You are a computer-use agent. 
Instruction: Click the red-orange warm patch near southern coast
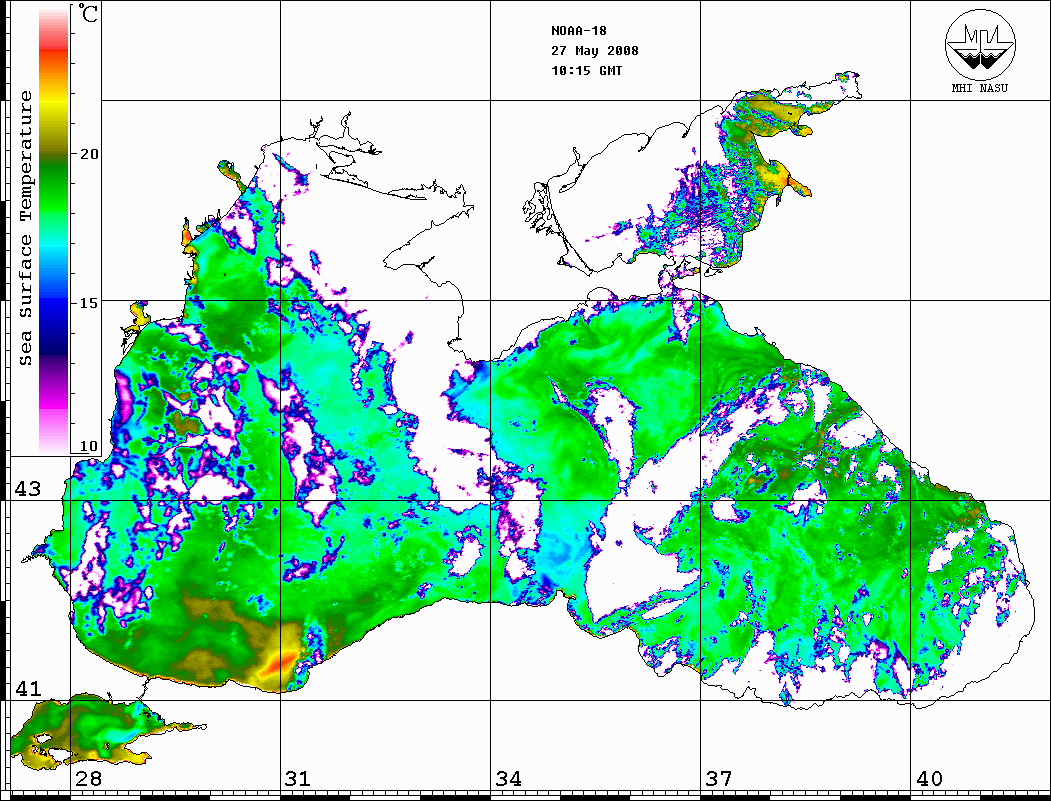pyautogui.click(x=280, y=662)
